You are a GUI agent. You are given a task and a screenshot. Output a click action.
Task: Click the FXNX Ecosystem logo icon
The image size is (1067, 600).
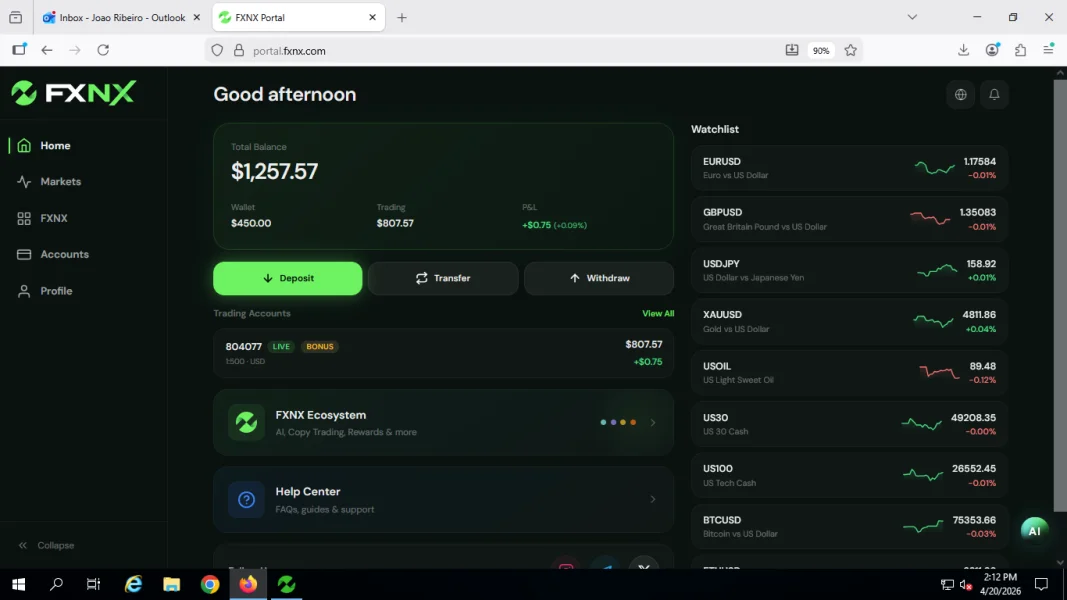coord(246,422)
